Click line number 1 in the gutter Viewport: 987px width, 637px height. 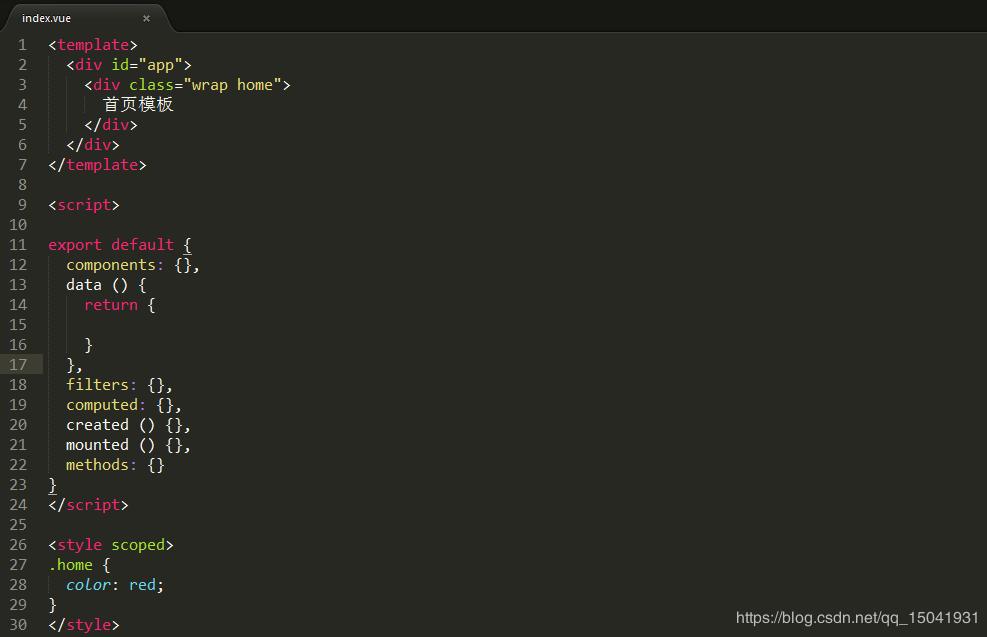22,45
